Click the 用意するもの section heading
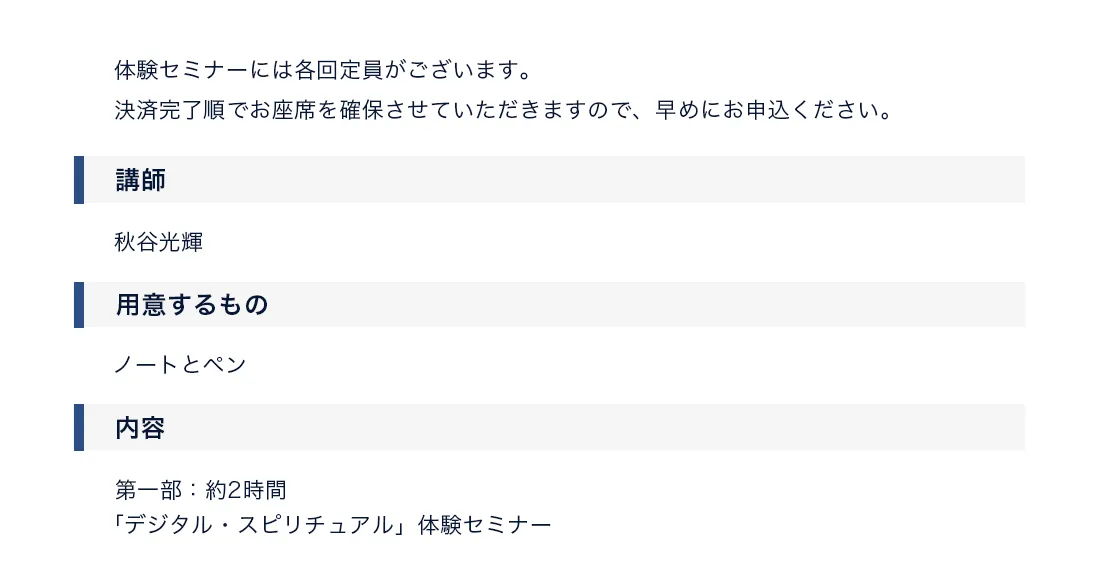This screenshot has height=587, width=1100. (x=192, y=305)
